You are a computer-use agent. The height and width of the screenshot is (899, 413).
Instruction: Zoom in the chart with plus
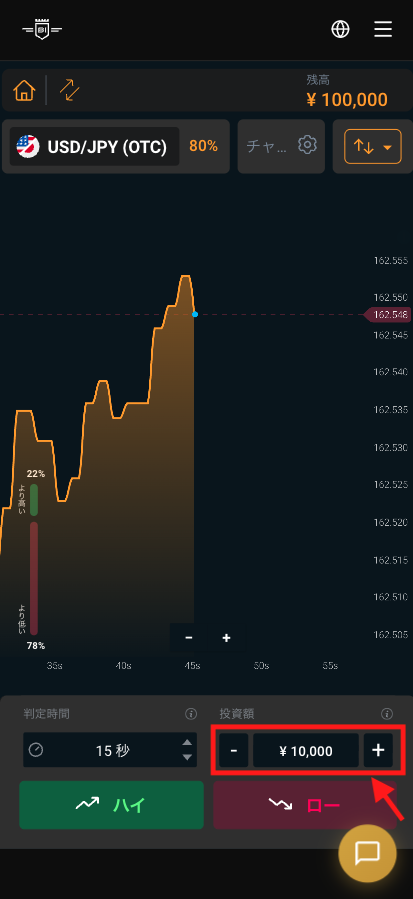click(226, 638)
